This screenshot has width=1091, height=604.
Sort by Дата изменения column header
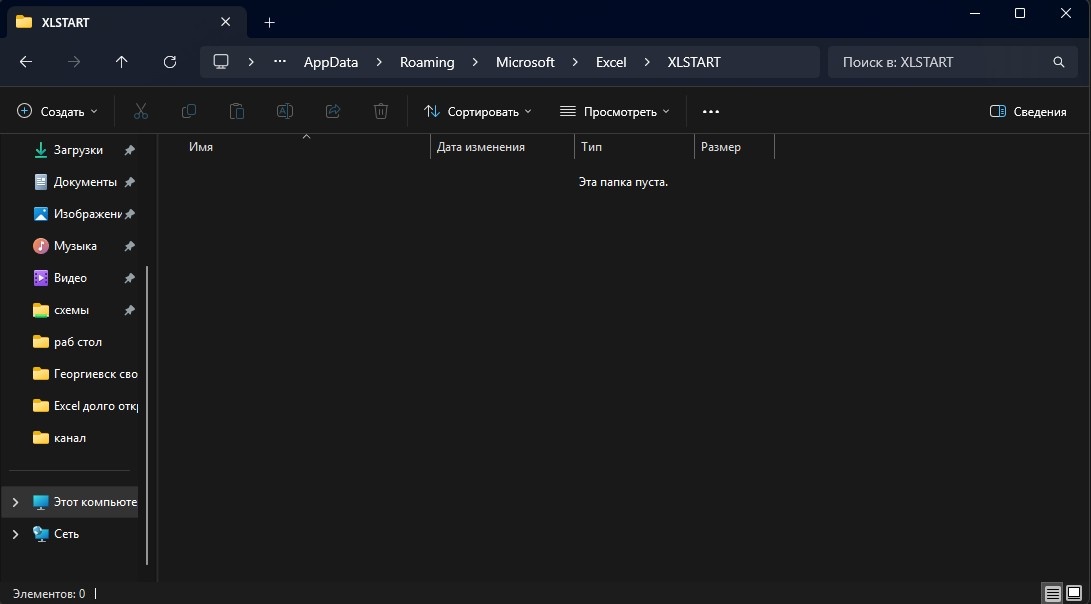502,147
